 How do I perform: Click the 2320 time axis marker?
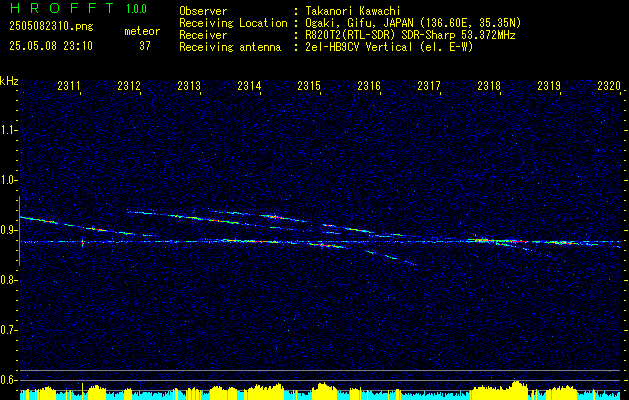click(x=609, y=85)
